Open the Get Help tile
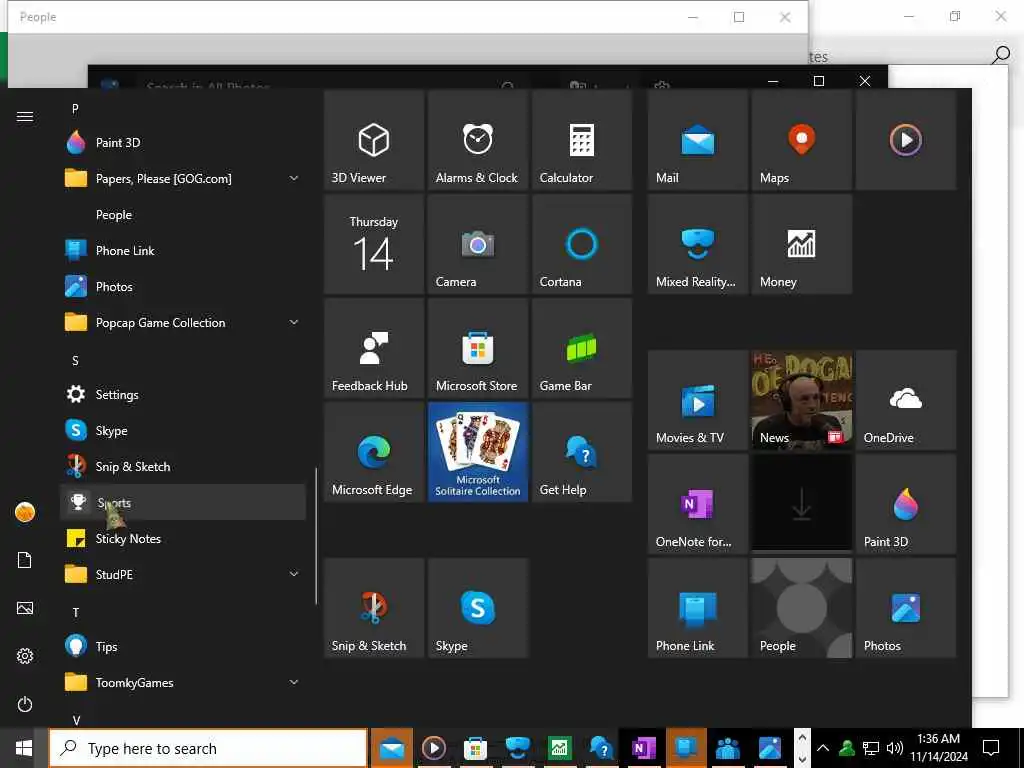The image size is (1024, 768). coord(581,452)
